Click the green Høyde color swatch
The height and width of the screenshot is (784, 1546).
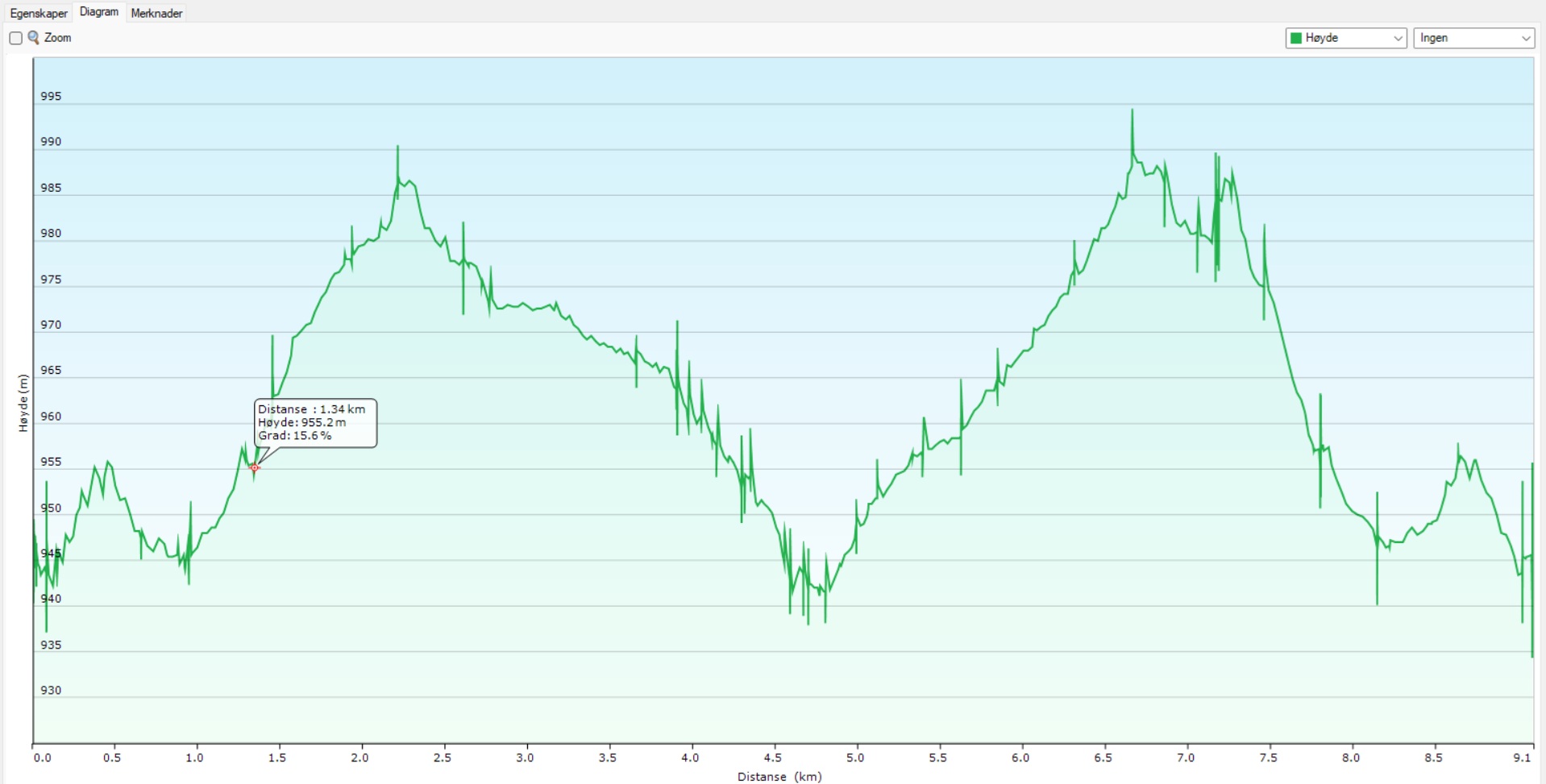1296,38
